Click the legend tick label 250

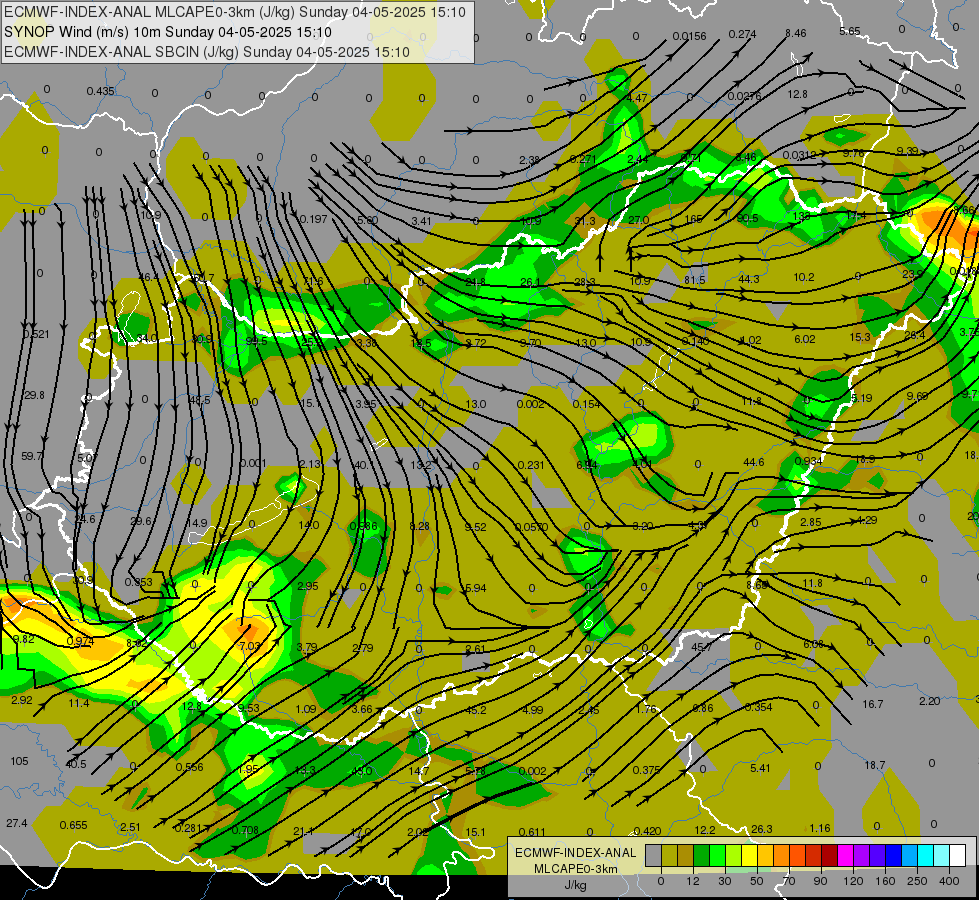(x=917, y=881)
